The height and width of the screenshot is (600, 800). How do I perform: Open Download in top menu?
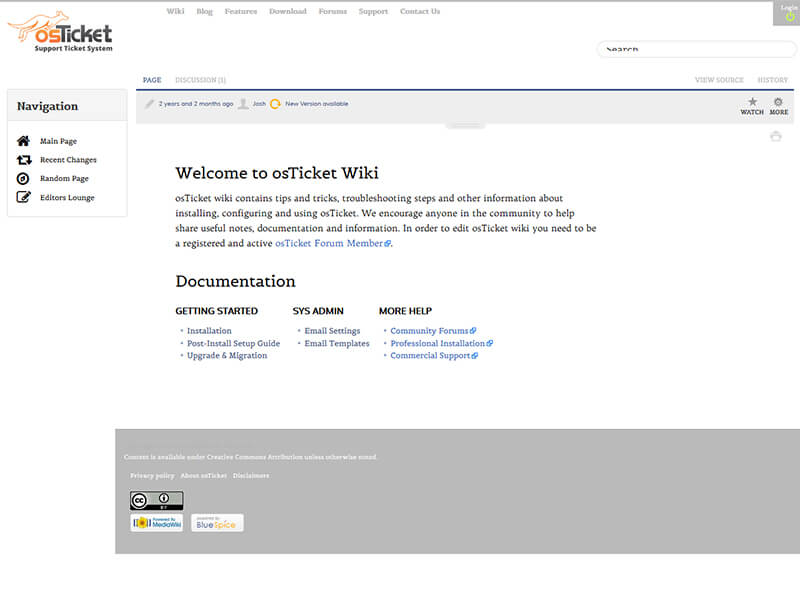pyautogui.click(x=288, y=11)
